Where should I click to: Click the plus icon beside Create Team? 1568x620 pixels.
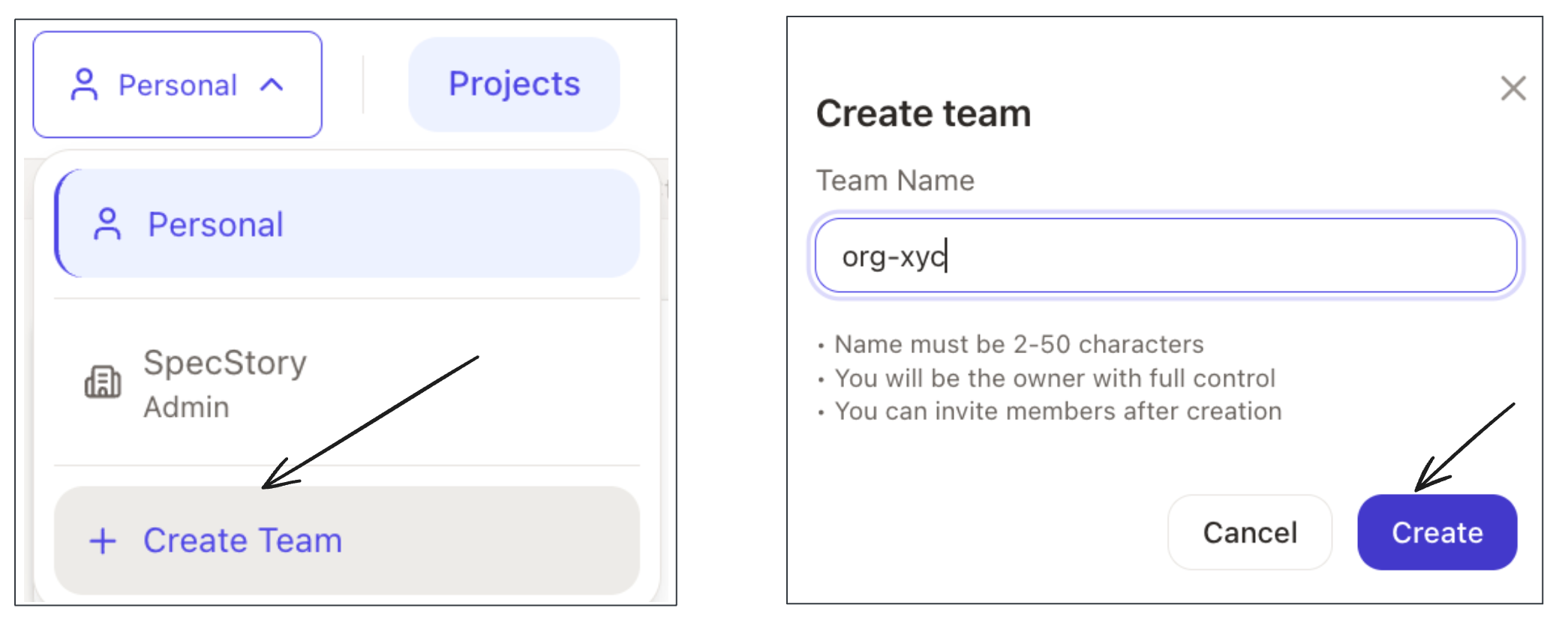tap(103, 541)
